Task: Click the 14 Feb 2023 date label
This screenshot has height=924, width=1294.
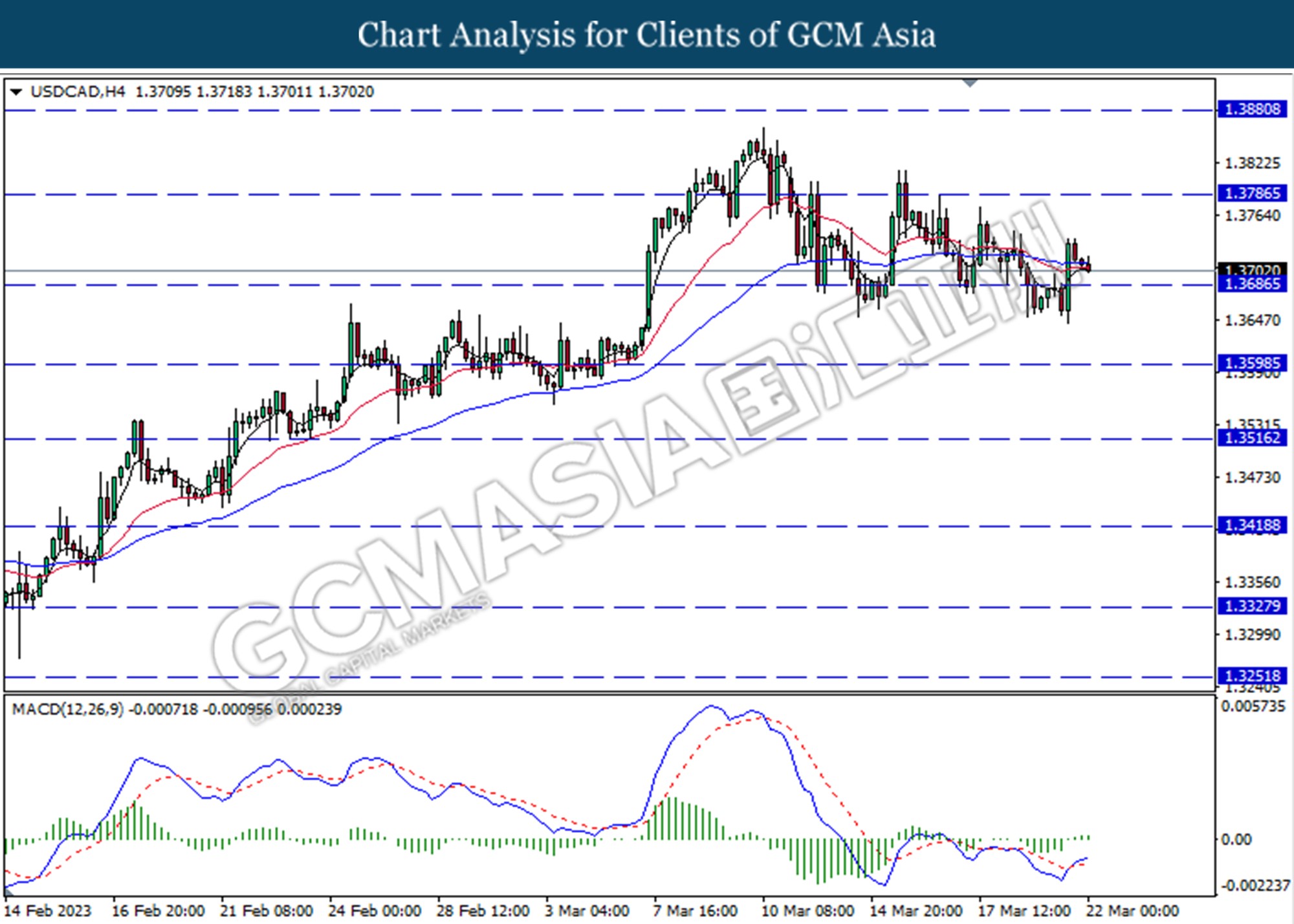Action: pos(47,911)
